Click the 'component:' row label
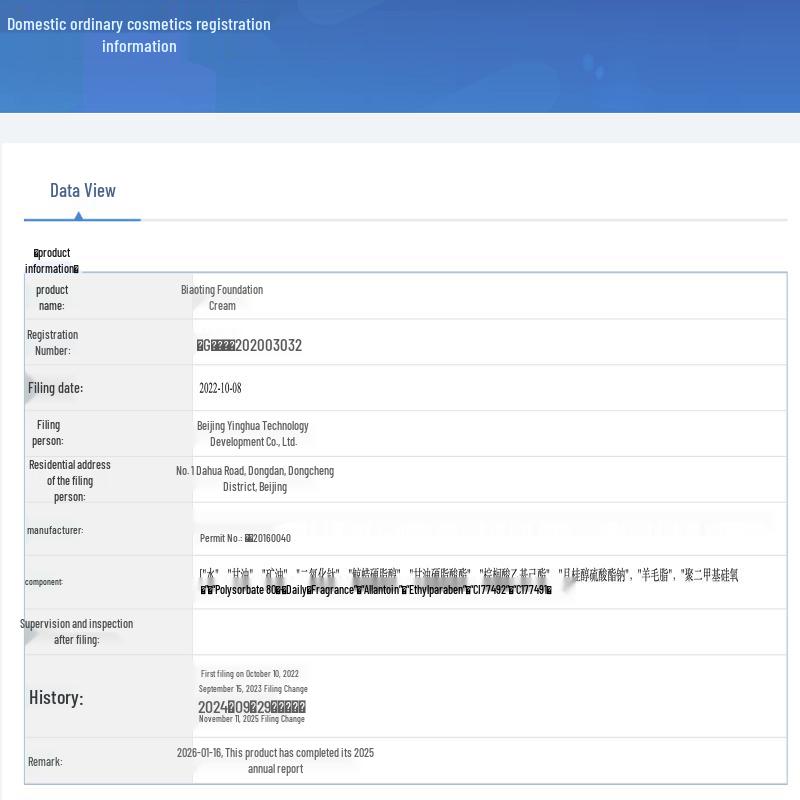This screenshot has height=800, width=800. (x=44, y=582)
